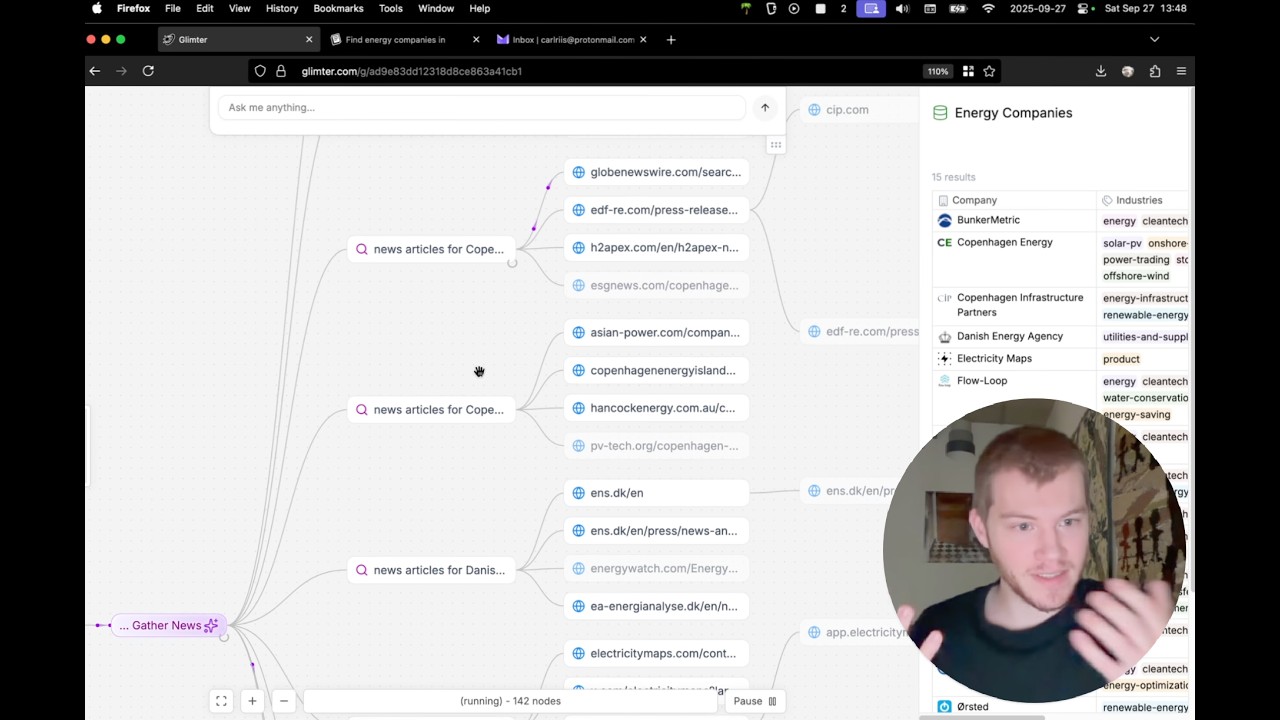Screen dimensions: 1280x720
Task: Click the Energy Companies panel title
Action: pyautogui.click(x=1013, y=113)
